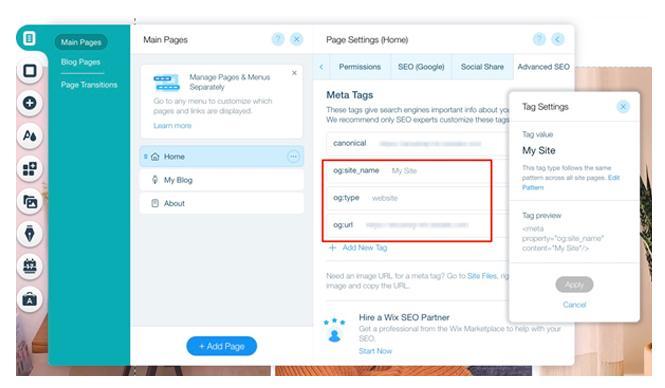Open the App Market bag icon

(x=30, y=299)
